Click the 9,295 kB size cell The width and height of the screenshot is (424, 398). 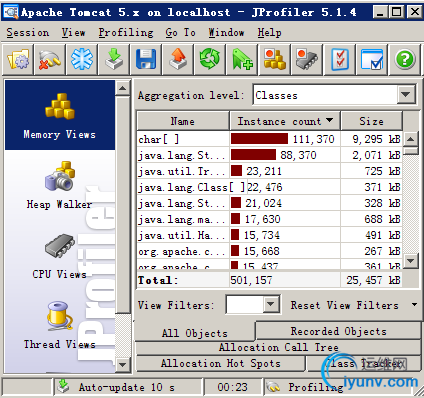(371, 139)
